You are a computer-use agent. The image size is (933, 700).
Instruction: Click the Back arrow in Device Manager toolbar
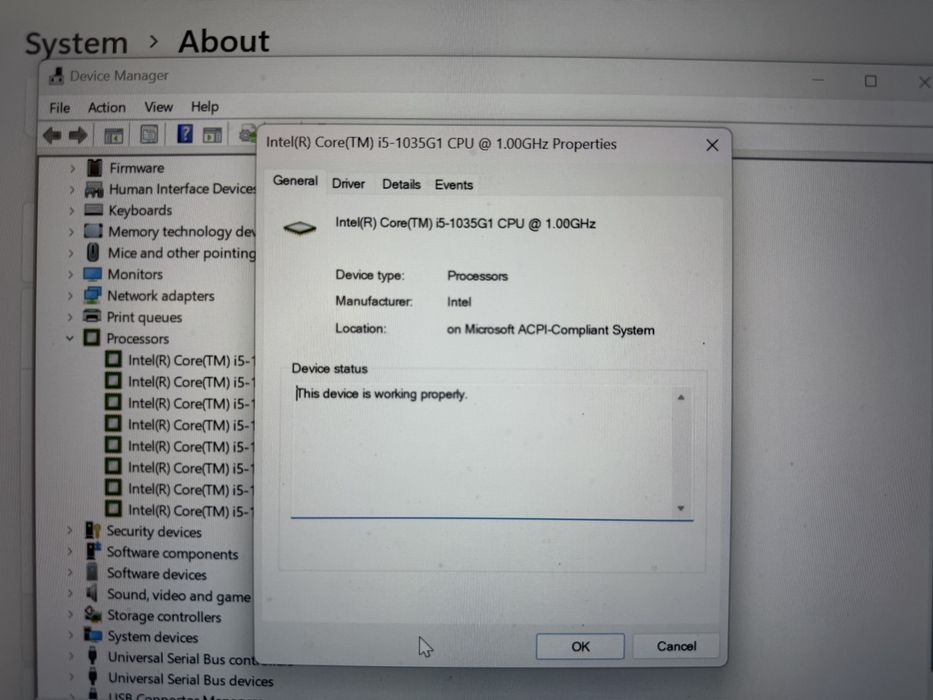click(52, 136)
